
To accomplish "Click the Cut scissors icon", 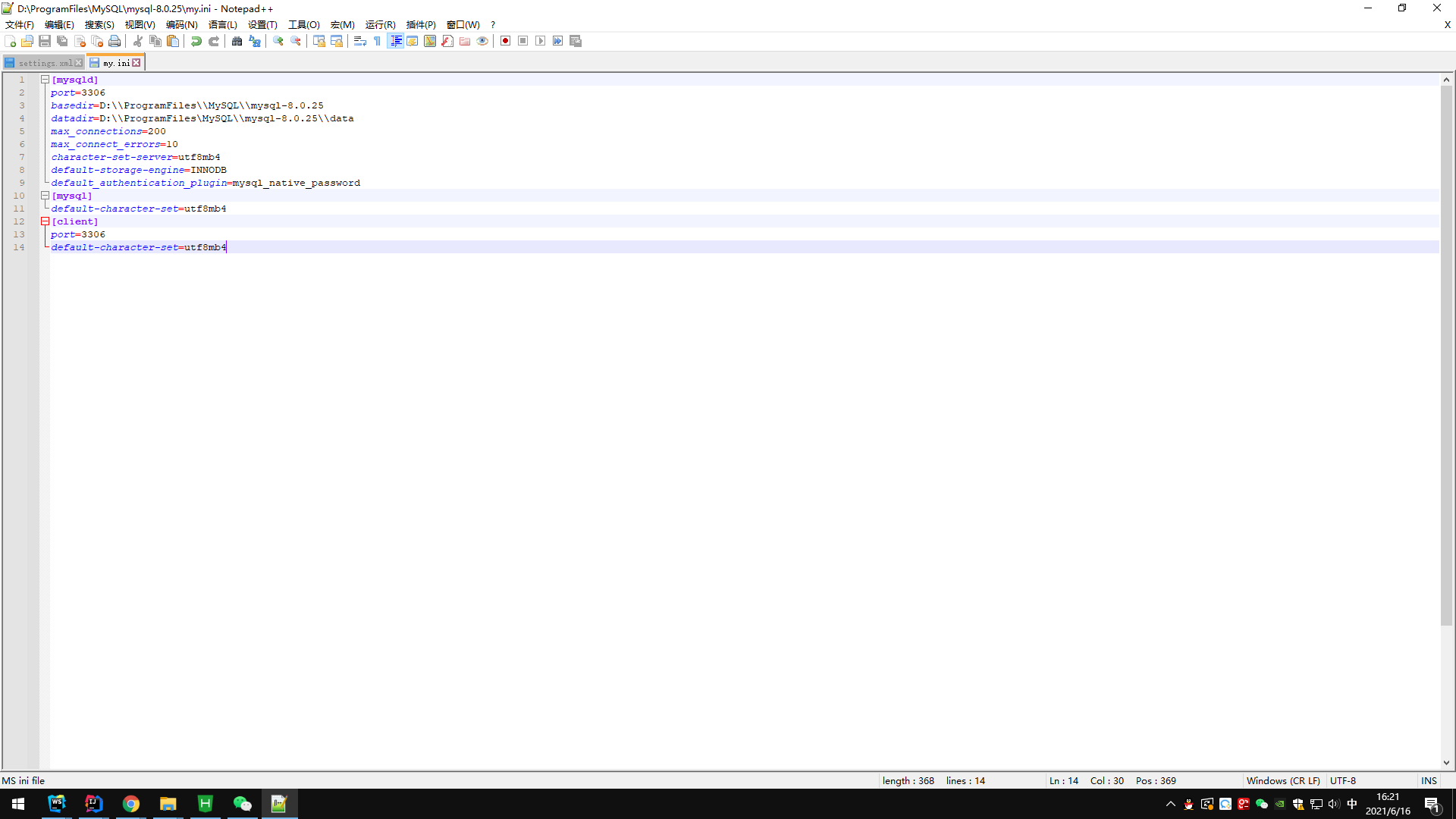I will (138, 41).
